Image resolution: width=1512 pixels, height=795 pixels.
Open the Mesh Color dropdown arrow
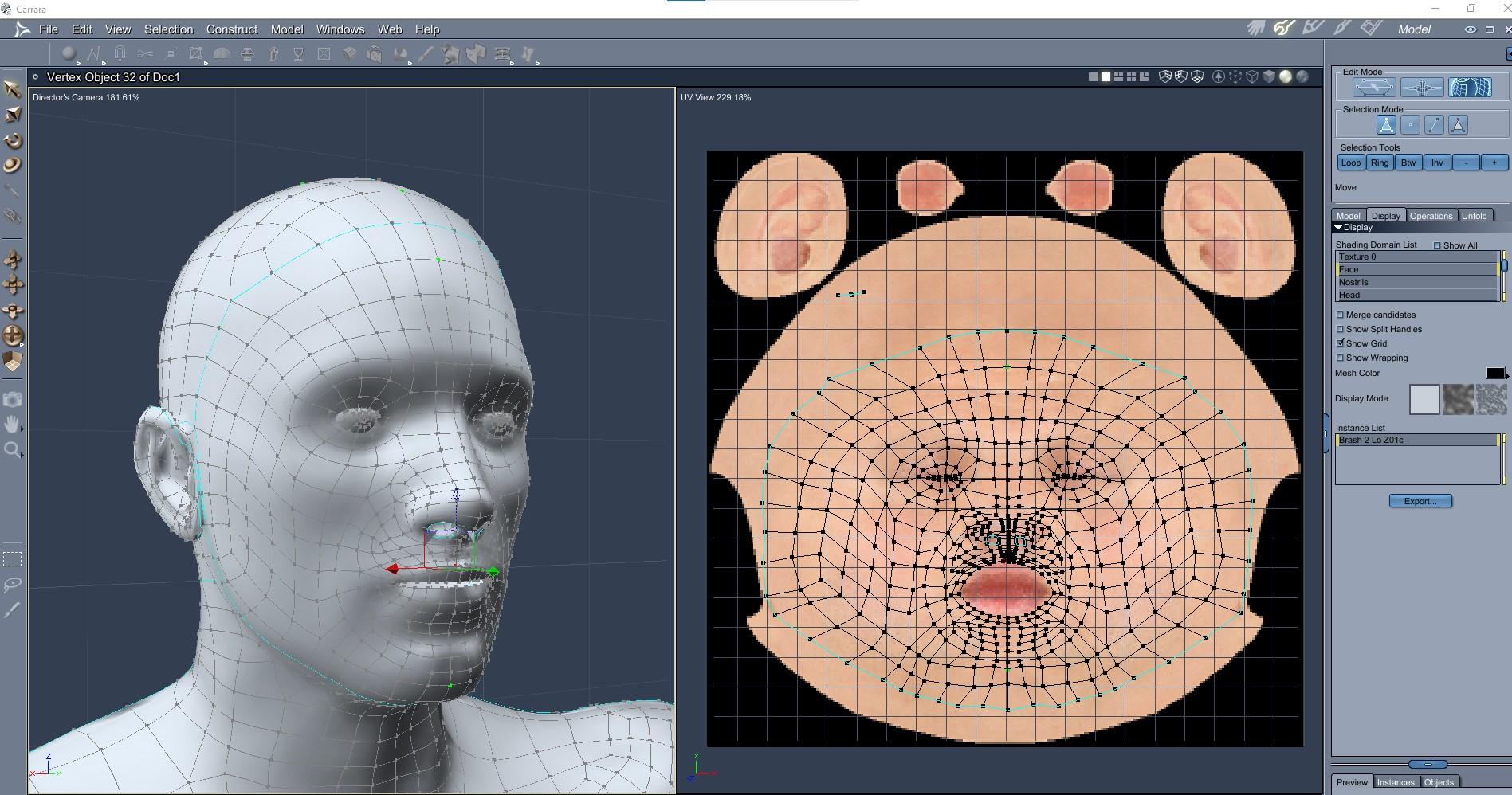click(1507, 377)
